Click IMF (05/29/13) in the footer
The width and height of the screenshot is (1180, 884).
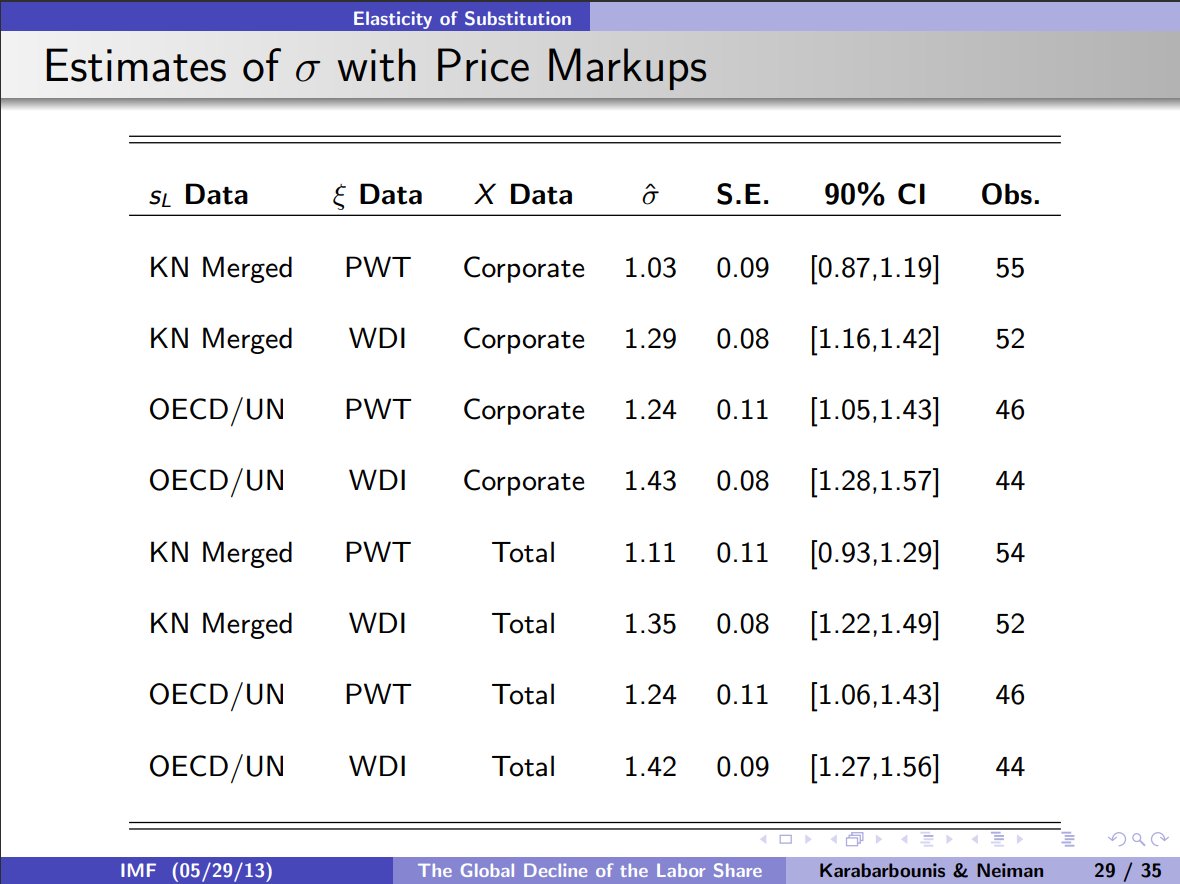[x=196, y=870]
